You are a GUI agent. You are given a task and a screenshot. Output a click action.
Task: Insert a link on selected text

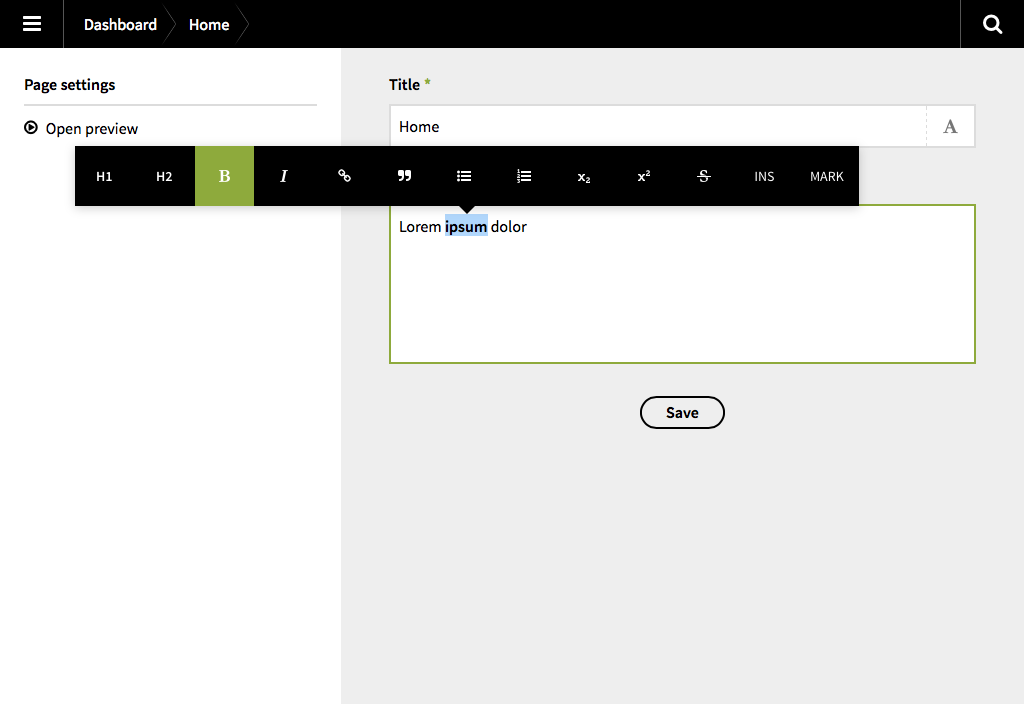tap(344, 176)
